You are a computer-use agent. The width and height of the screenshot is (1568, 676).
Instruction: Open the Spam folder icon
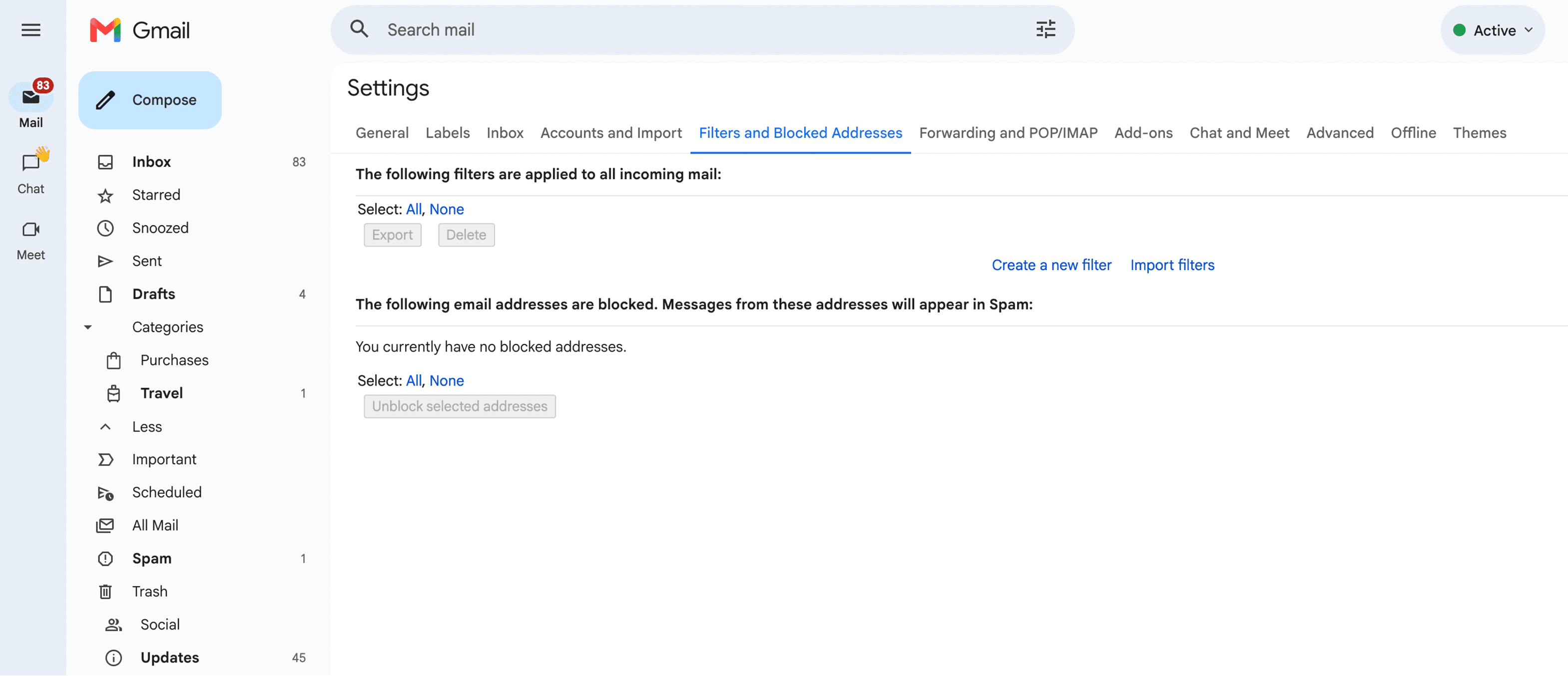tap(105, 559)
